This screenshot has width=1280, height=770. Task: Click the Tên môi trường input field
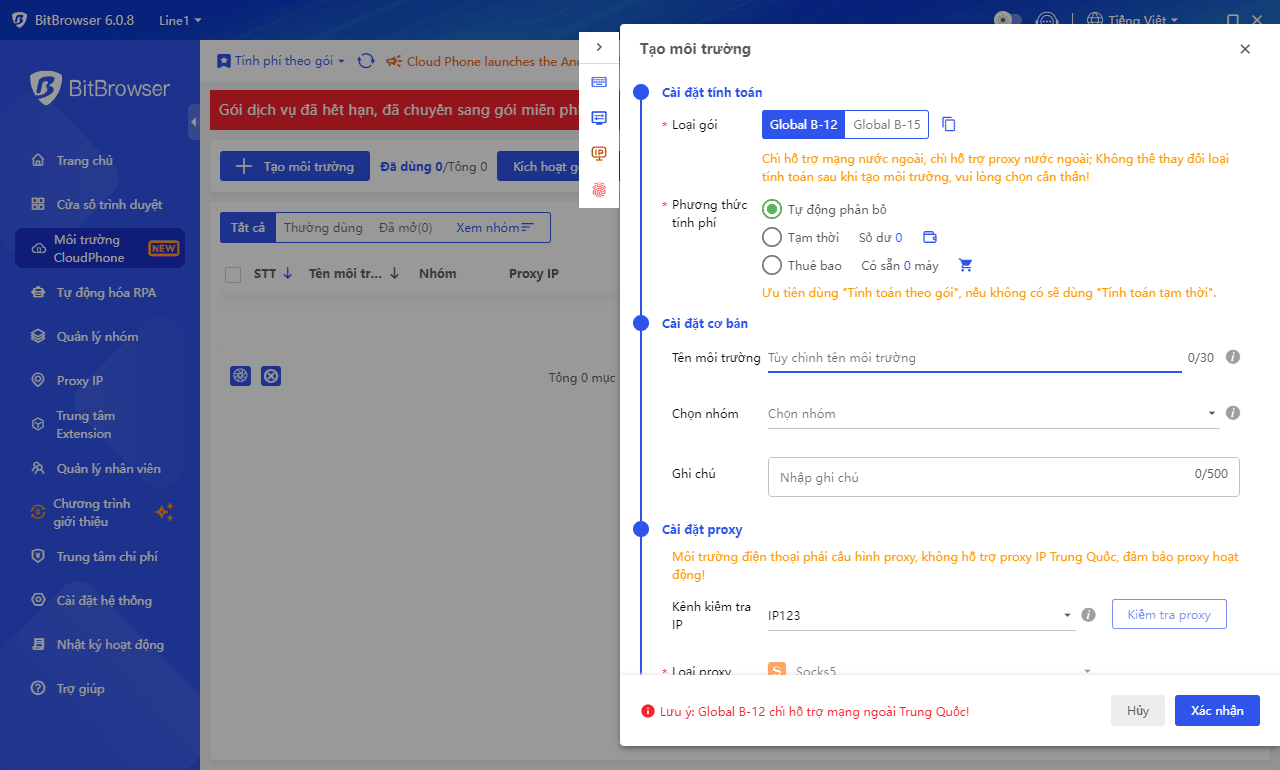click(974, 358)
